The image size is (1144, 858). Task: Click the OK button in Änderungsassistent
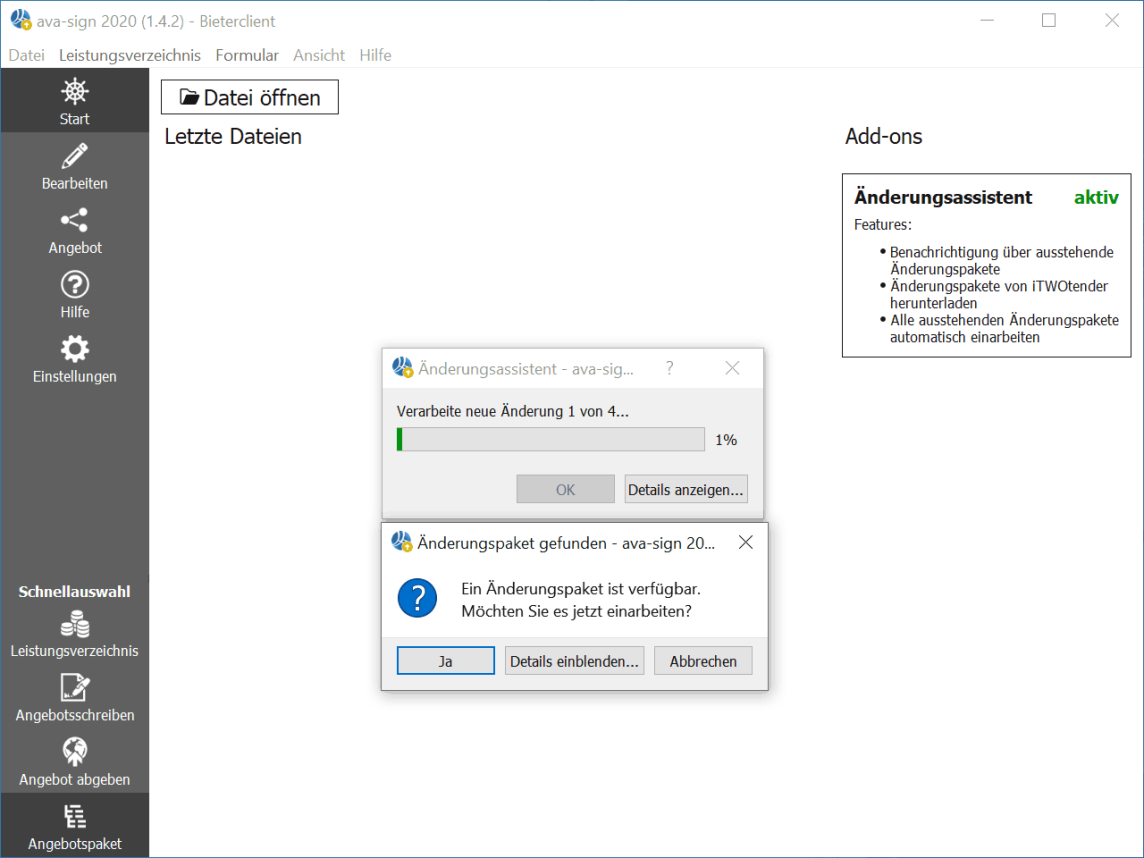click(x=565, y=490)
